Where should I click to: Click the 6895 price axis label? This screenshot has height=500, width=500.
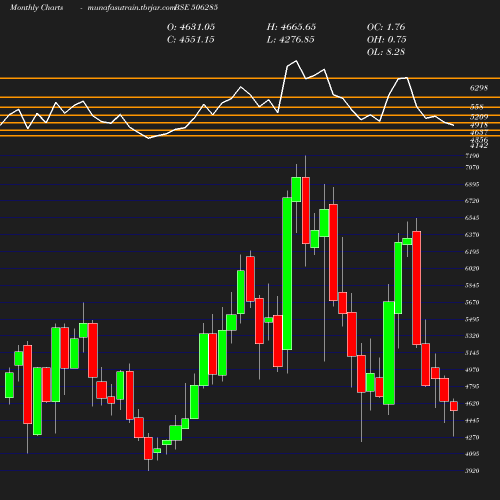coord(472,184)
